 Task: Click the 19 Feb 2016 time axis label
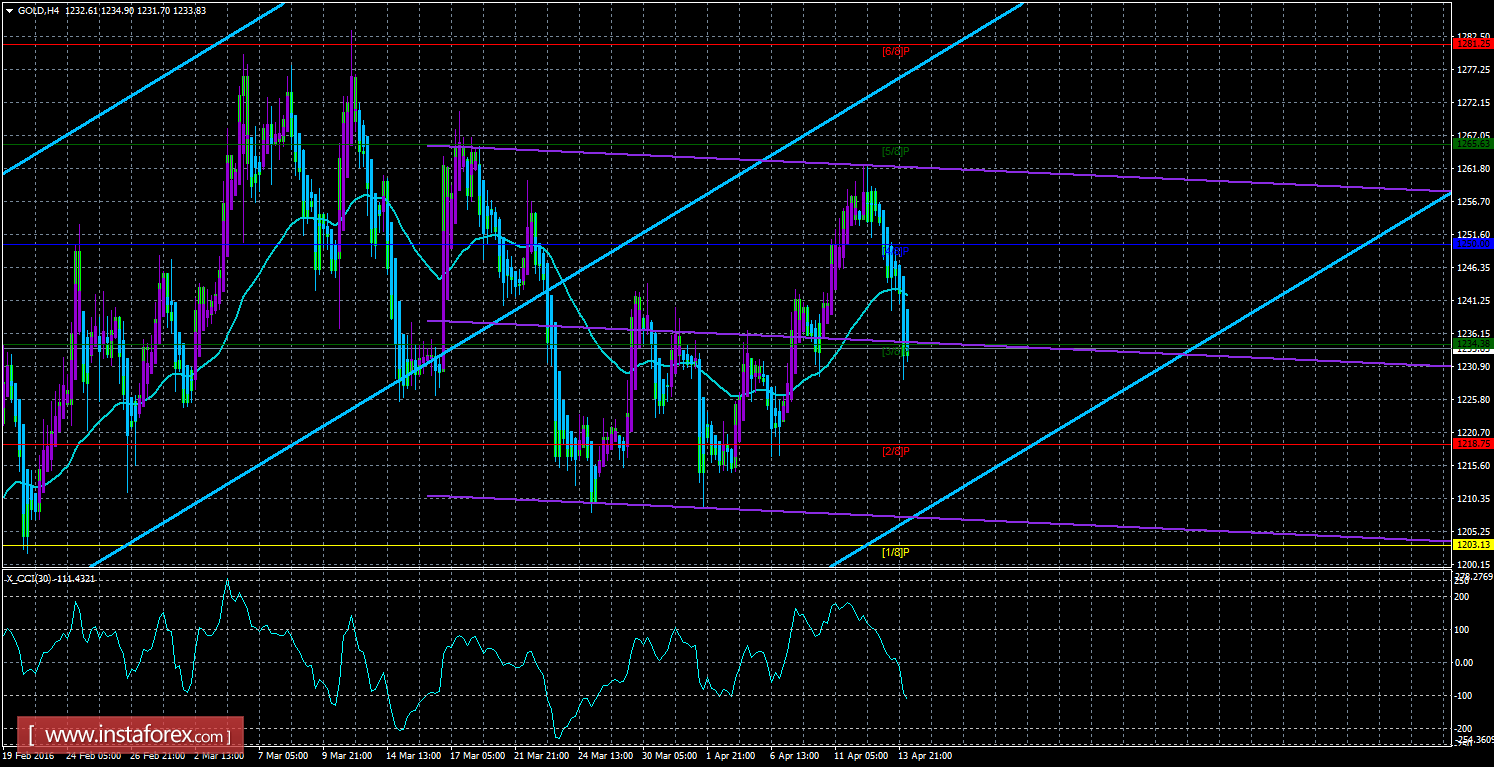[x=26, y=756]
